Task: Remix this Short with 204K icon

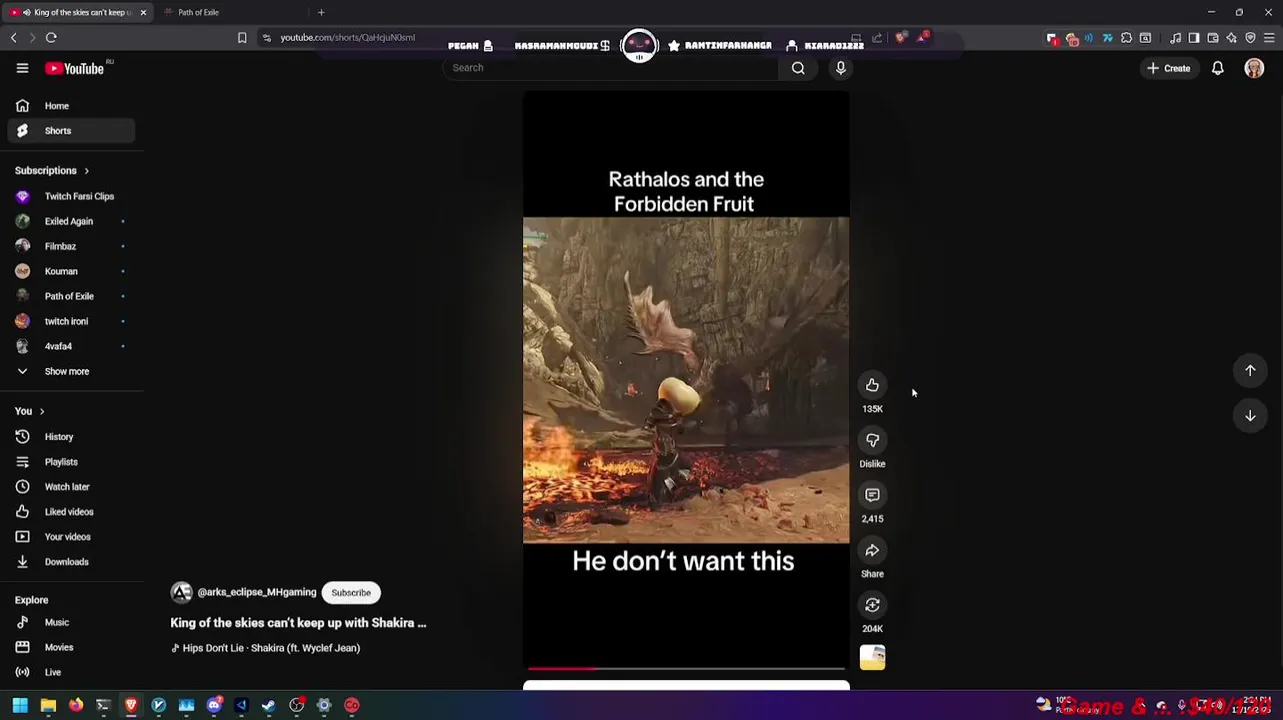Action: (x=872, y=605)
